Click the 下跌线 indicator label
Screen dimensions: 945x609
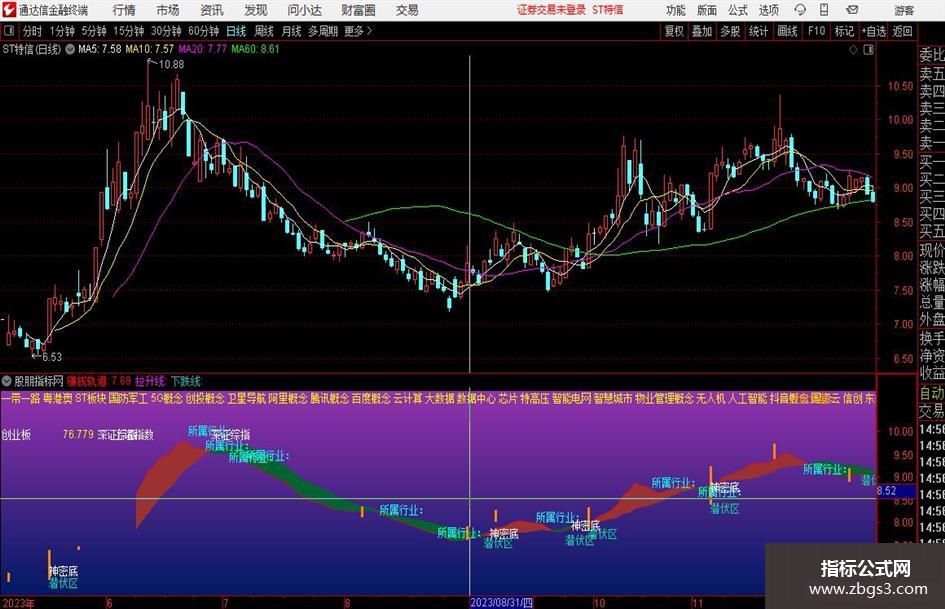pos(186,381)
